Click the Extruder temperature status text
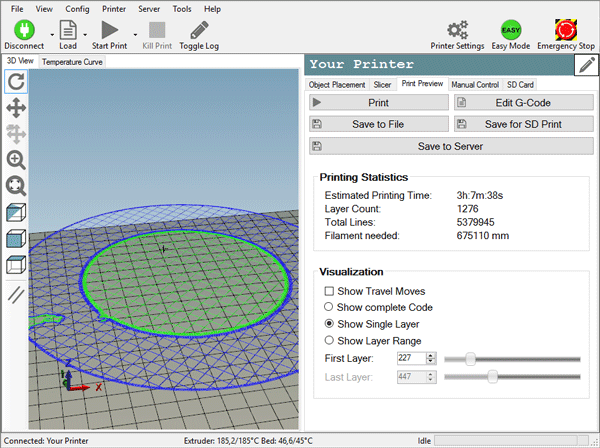This screenshot has width=600, height=448. [x=248, y=441]
